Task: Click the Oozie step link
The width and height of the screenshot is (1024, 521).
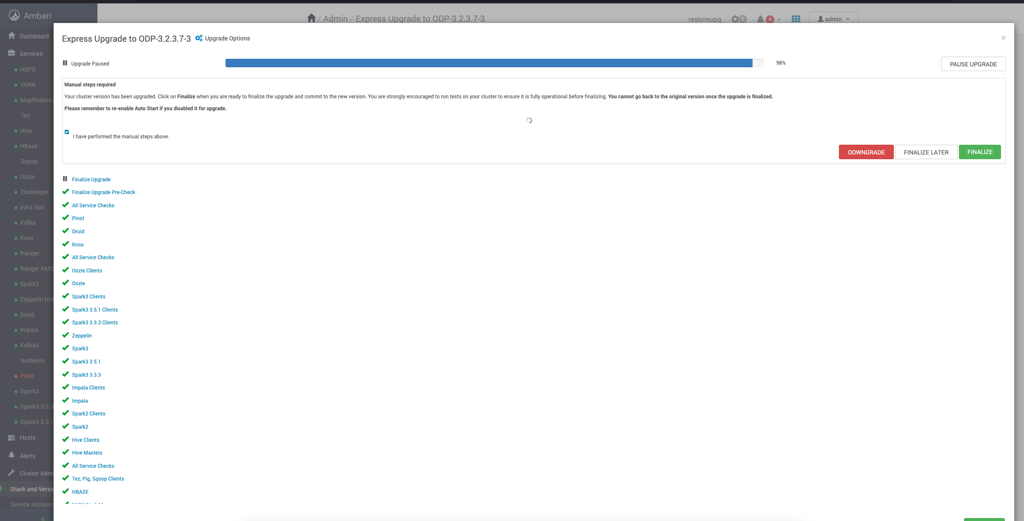Action: click(x=78, y=283)
